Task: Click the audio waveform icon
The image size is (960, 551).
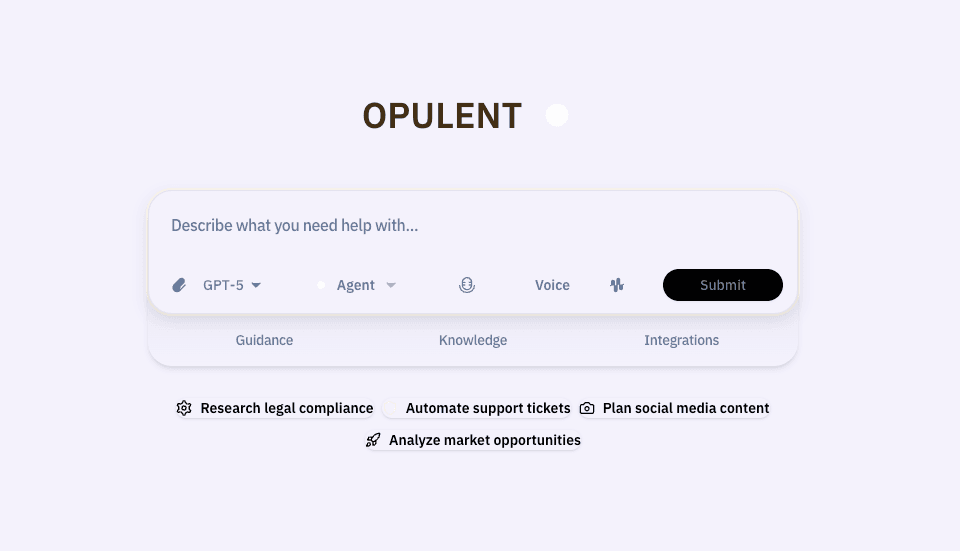Action: pyautogui.click(x=617, y=285)
